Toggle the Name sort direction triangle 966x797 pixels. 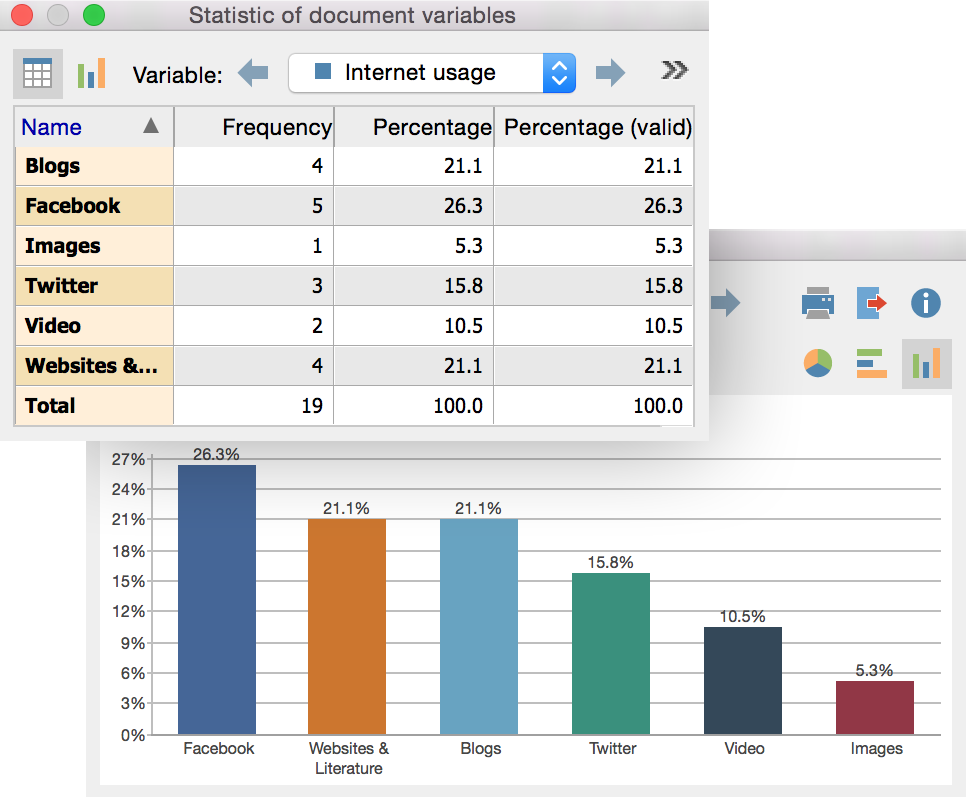click(x=151, y=126)
